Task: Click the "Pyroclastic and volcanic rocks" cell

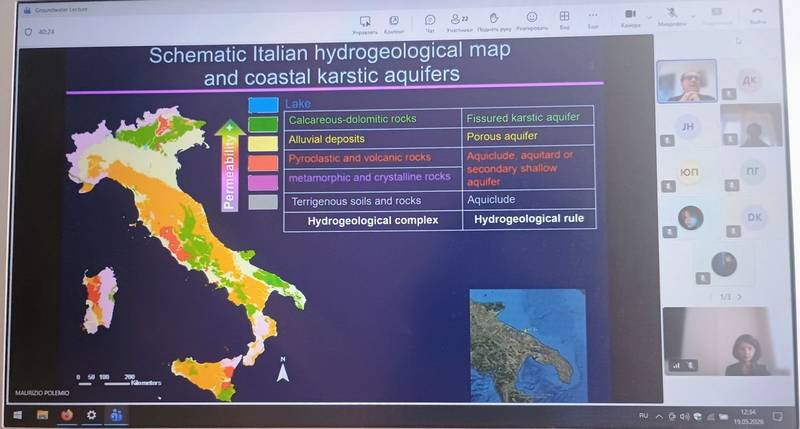Action: (372, 158)
